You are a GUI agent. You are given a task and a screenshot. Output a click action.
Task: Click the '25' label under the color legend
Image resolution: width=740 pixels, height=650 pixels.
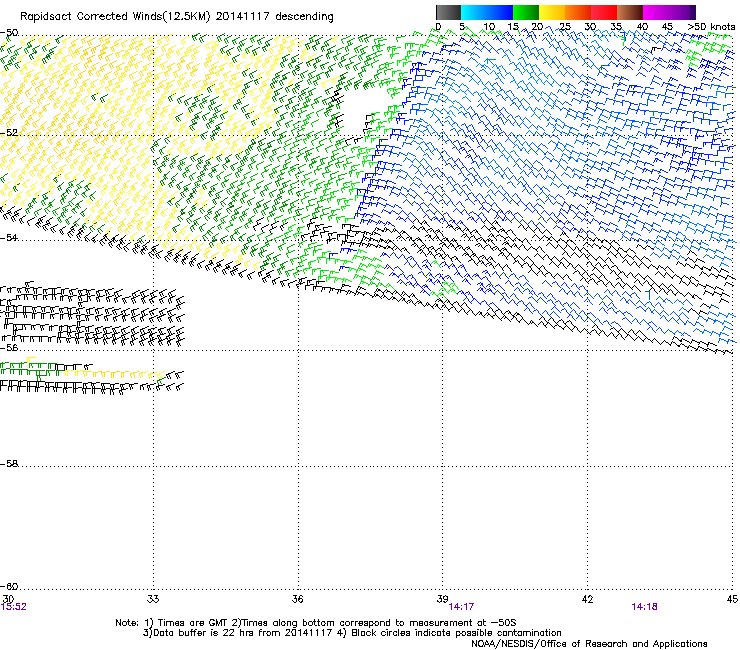[x=564, y=27]
